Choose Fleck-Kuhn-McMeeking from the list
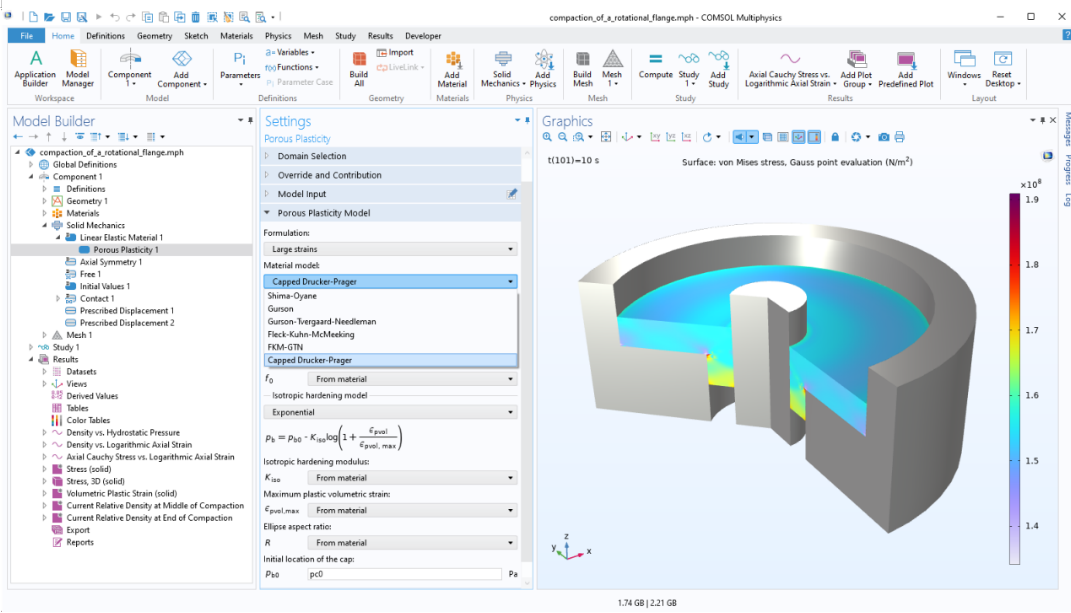The height and width of the screenshot is (613, 1071). pos(391,334)
